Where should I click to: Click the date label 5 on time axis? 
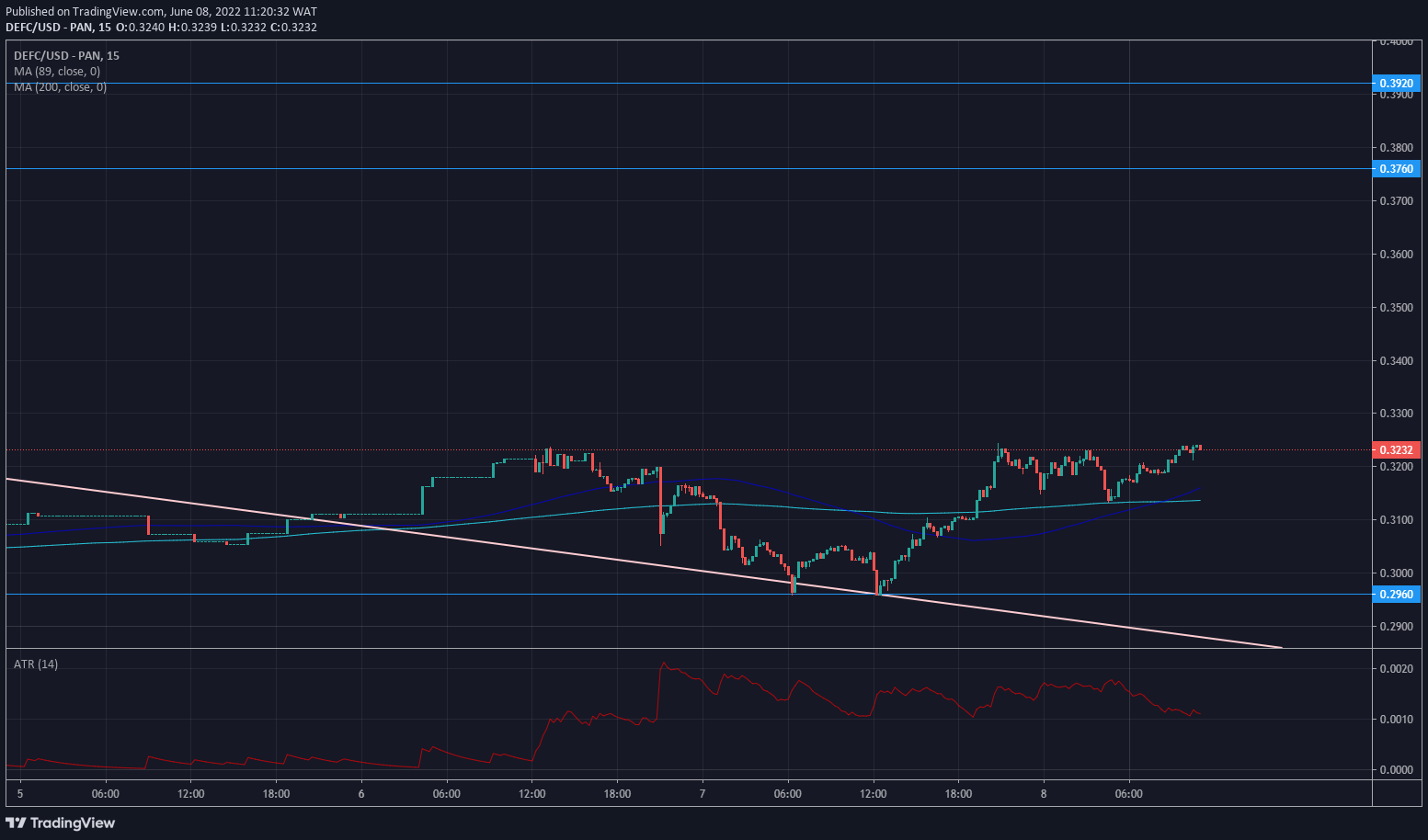[20, 794]
